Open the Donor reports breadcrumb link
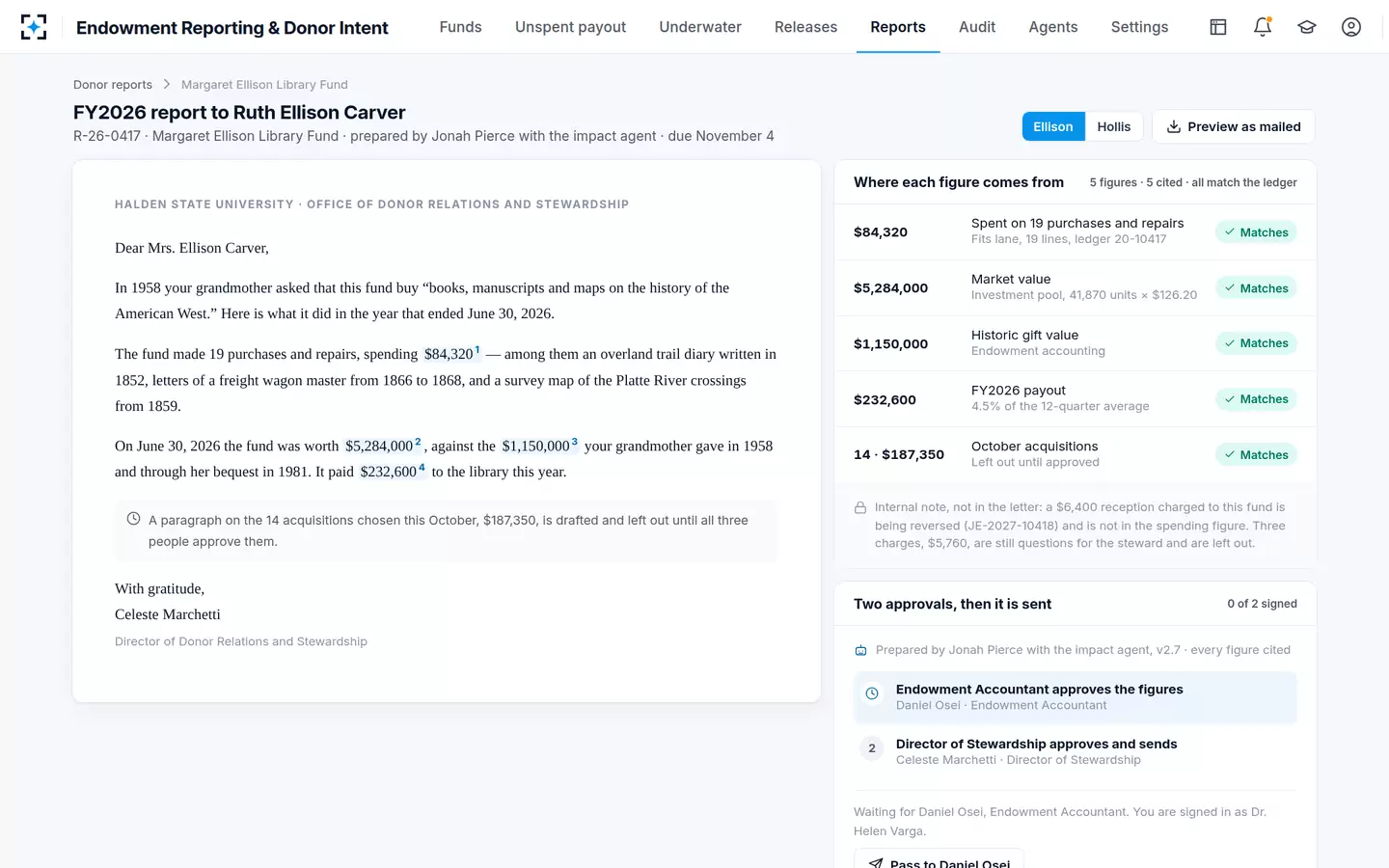 (x=113, y=85)
